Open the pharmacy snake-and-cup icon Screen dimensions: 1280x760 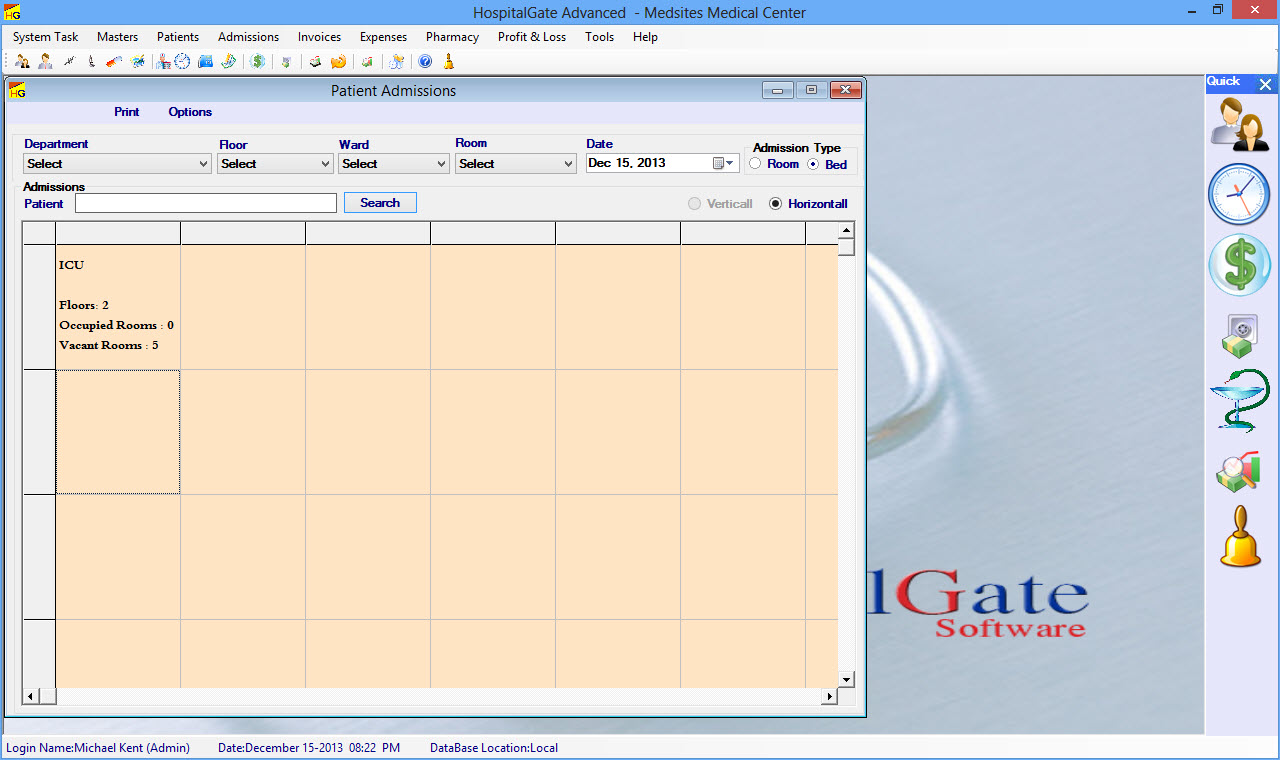click(x=1239, y=401)
